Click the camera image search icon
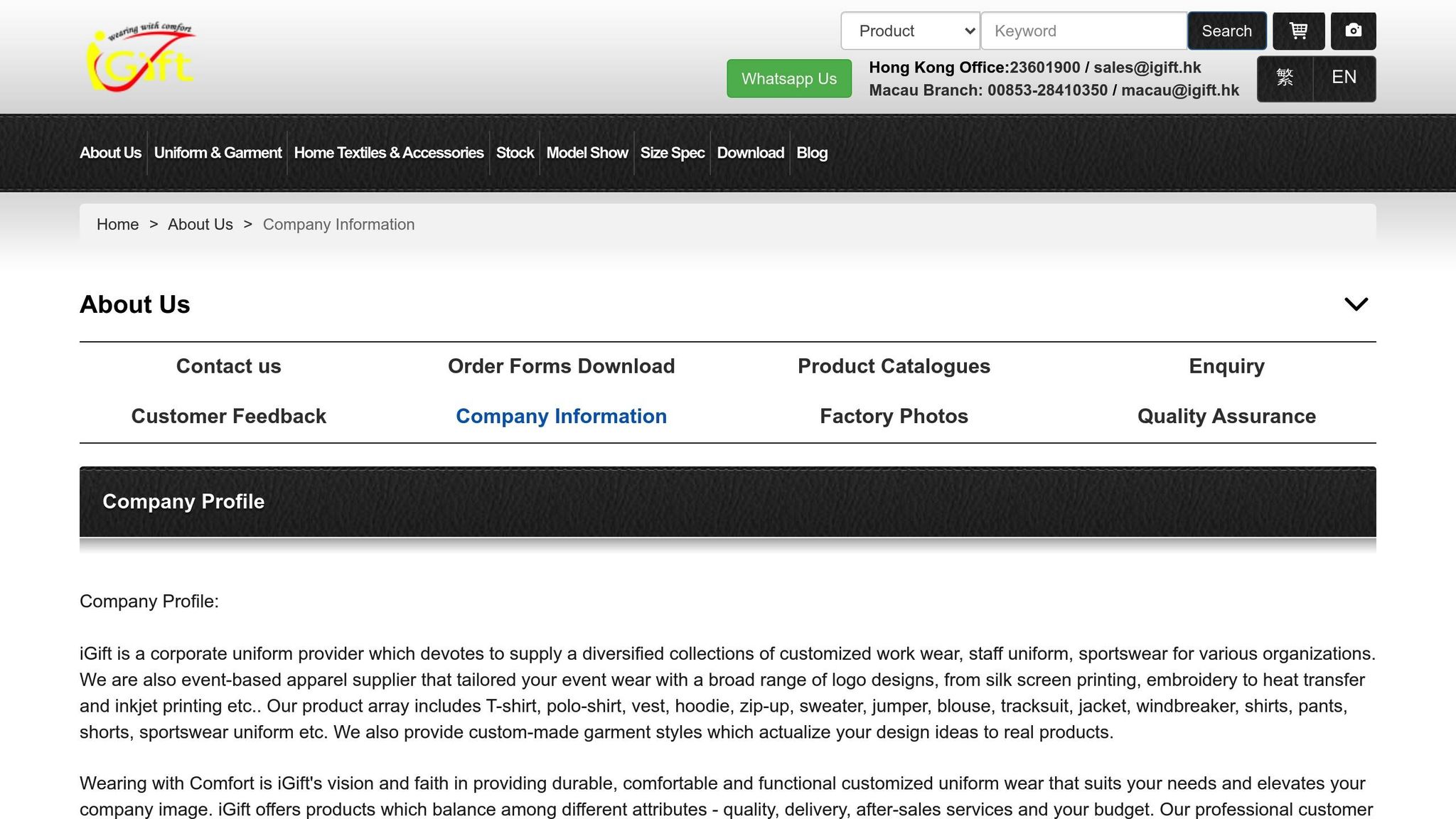Viewport: 1456px width, 819px height. pos(1353,31)
